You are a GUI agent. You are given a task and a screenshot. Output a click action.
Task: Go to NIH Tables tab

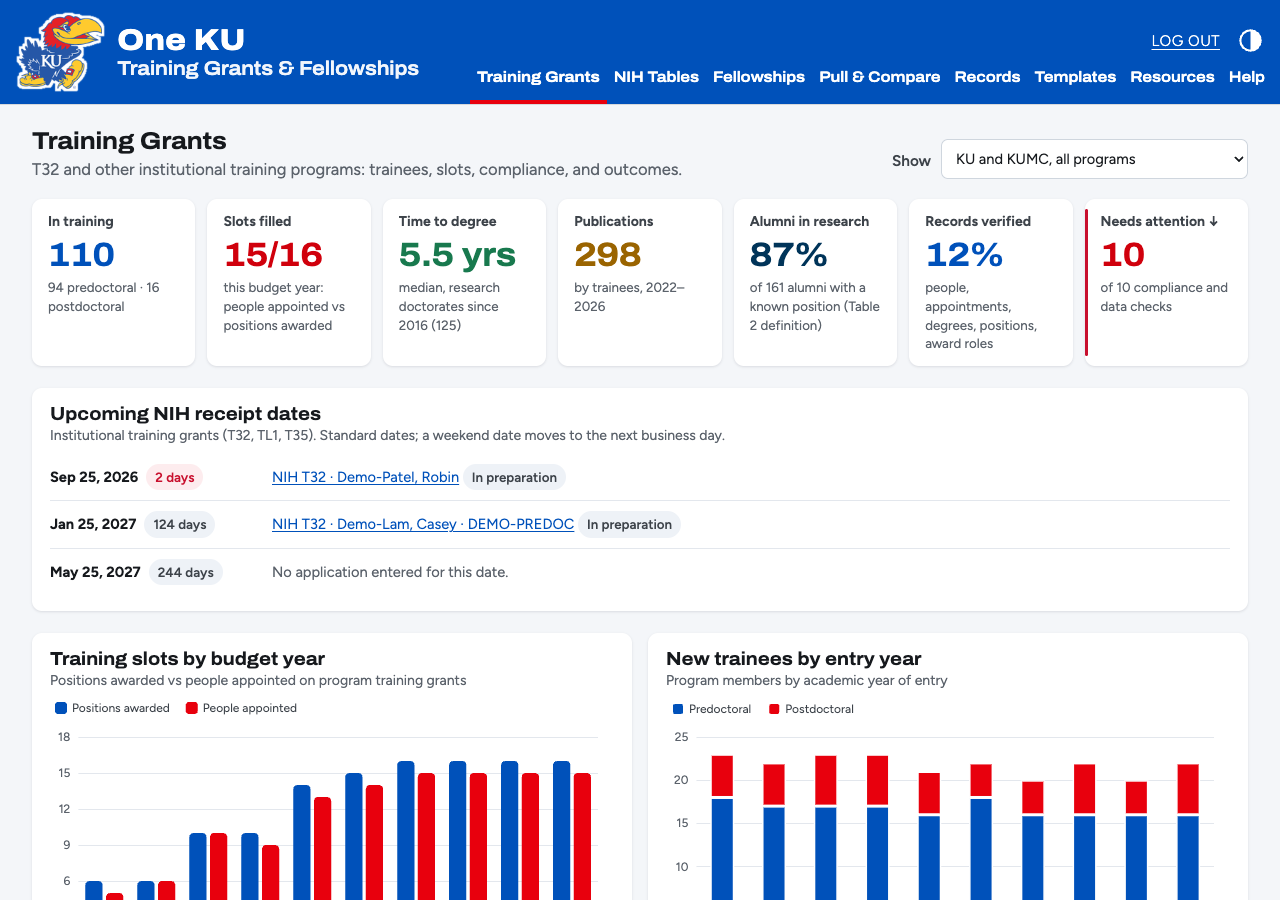click(x=656, y=77)
